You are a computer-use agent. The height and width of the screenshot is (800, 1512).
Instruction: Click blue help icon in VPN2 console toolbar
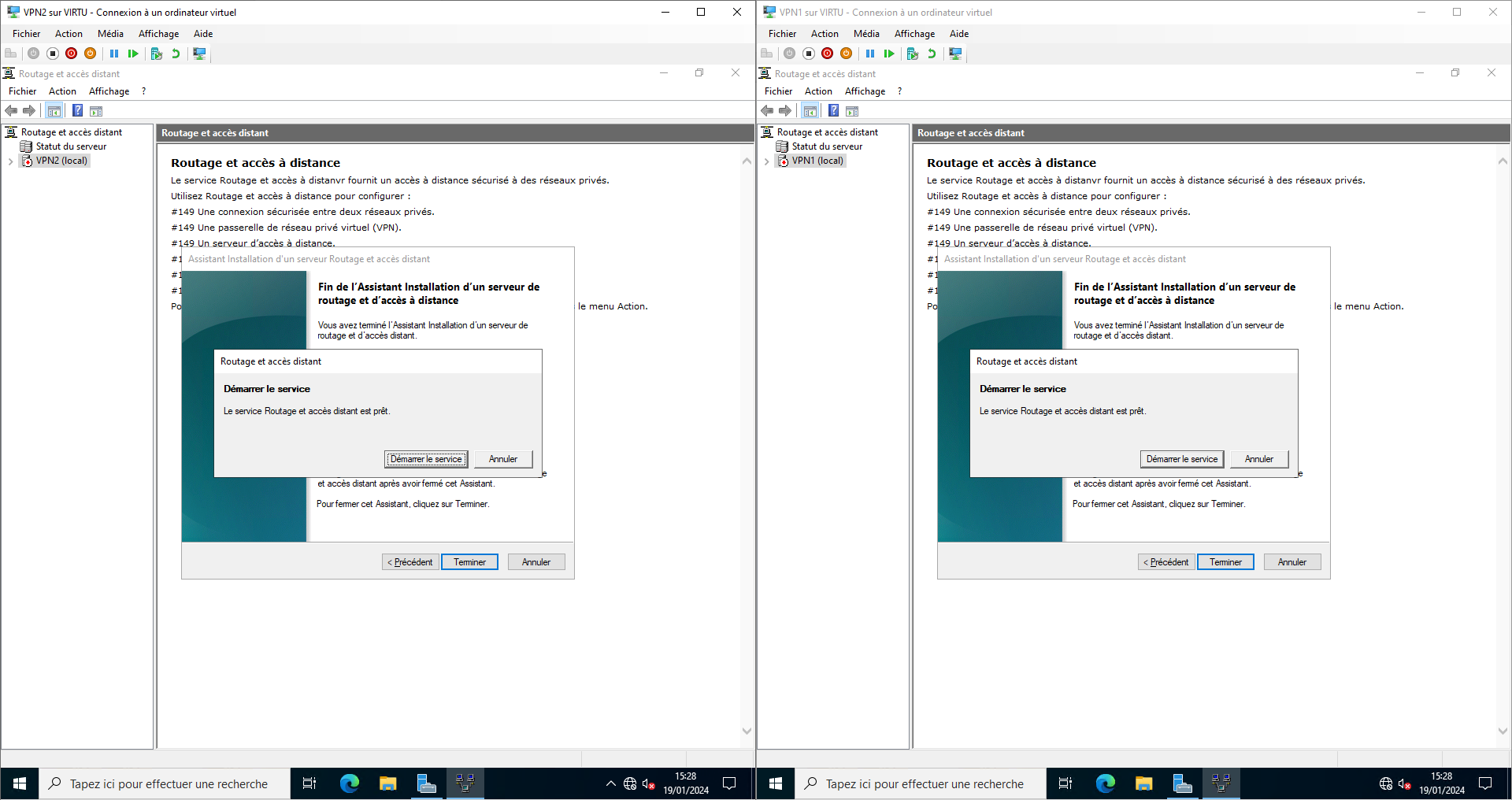[77, 111]
